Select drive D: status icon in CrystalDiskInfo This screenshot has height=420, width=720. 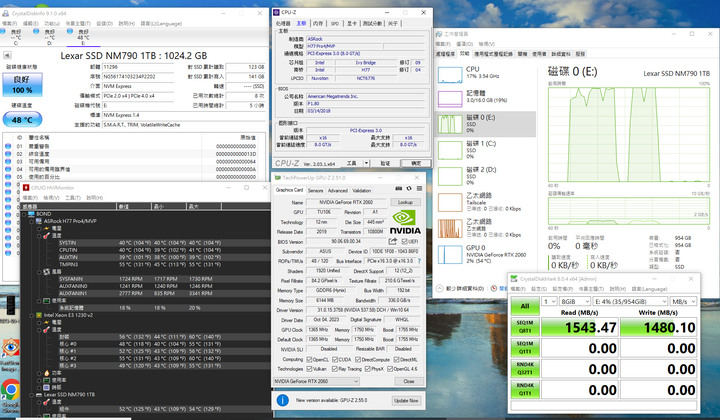pyautogui.click(x=36, y=31)
